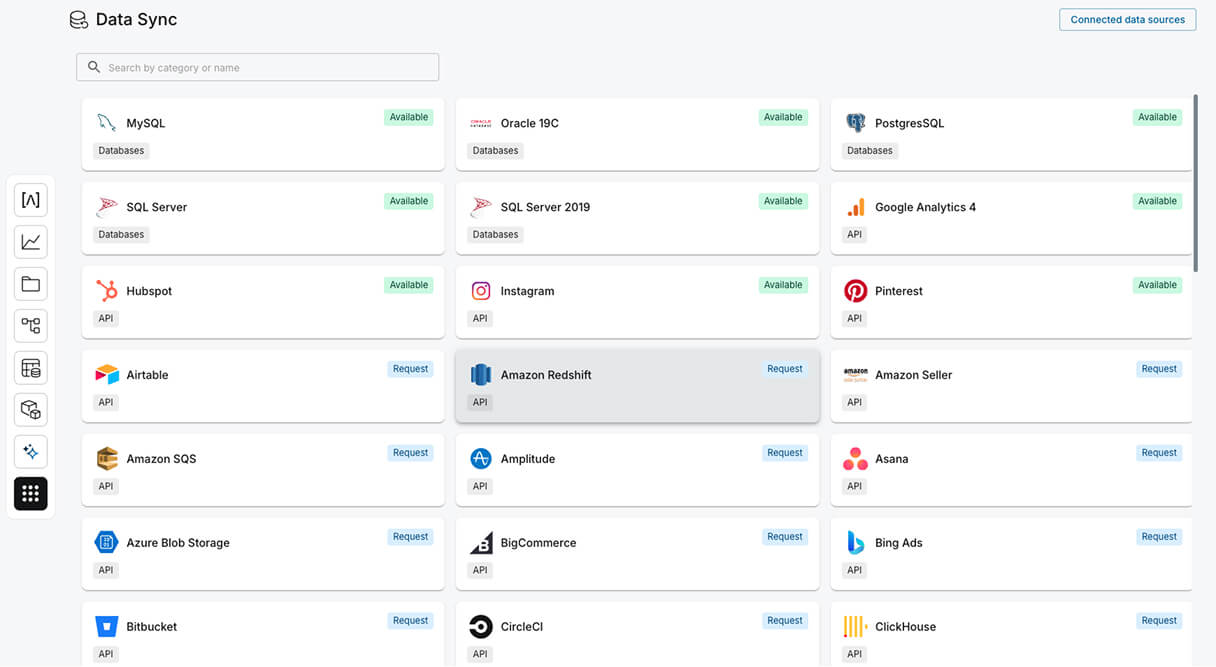1216x667 pixels.
Task: Click Available badge on PostgresSQL card
Action: click(1157, 117)
